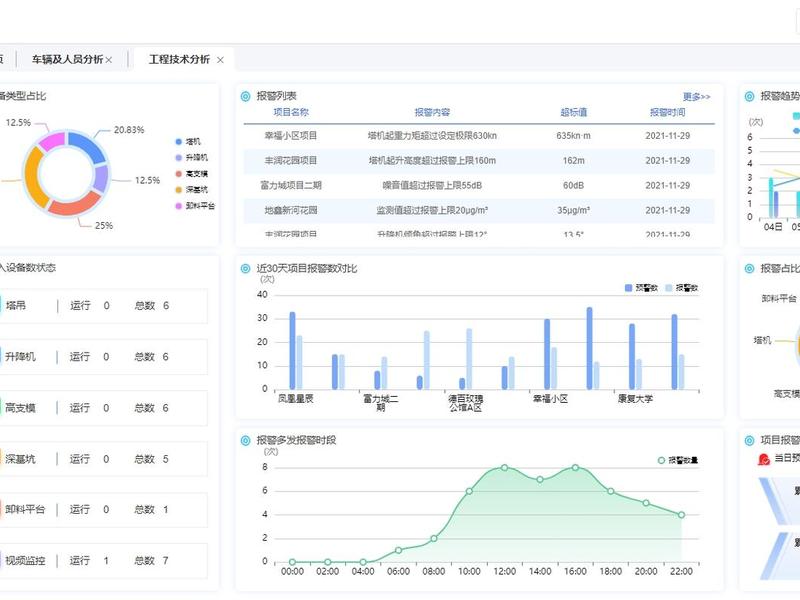Image resolution: width=800 pixels, height=600 pixels.
Task: Toggle the 卸料平台 legend item
Action: [195, 206]
